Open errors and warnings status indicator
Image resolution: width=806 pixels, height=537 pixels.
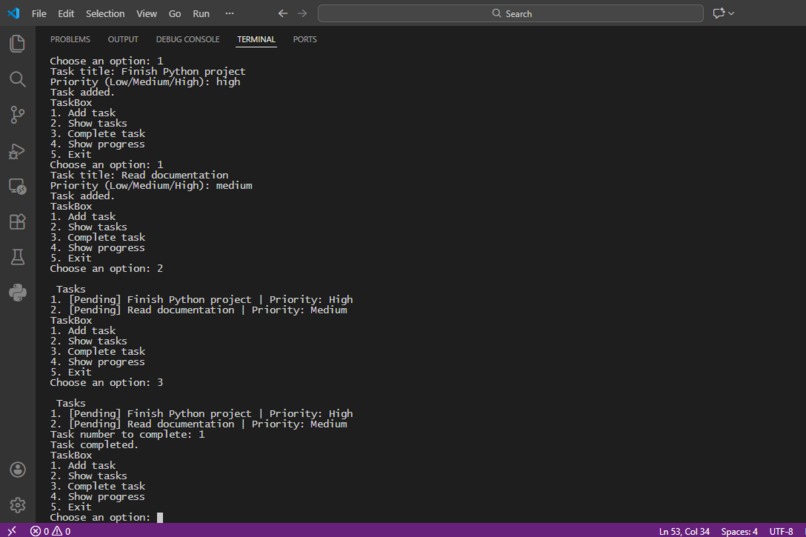(x=50, y=531)
